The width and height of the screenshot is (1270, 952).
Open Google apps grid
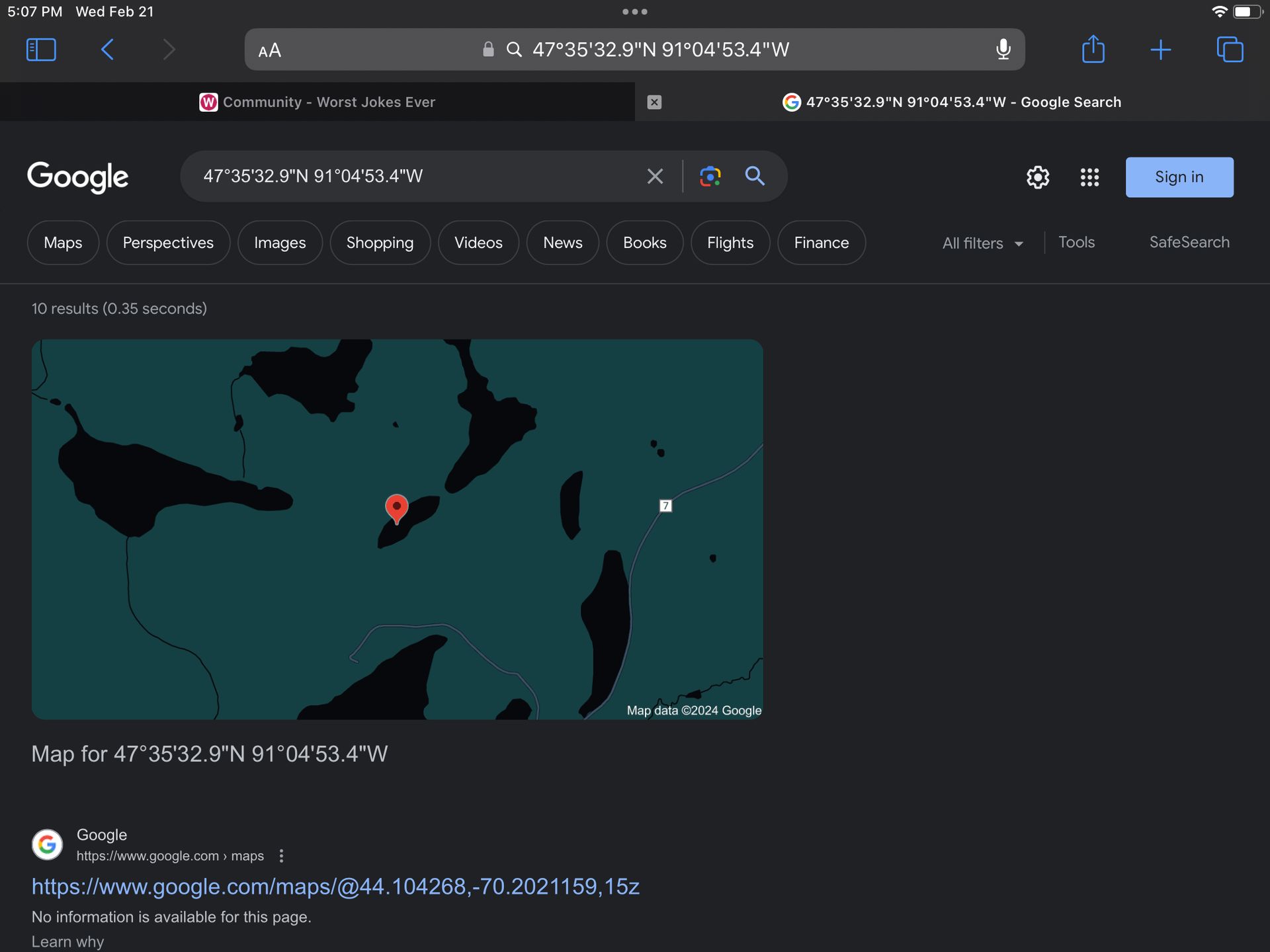point(1089,177)
